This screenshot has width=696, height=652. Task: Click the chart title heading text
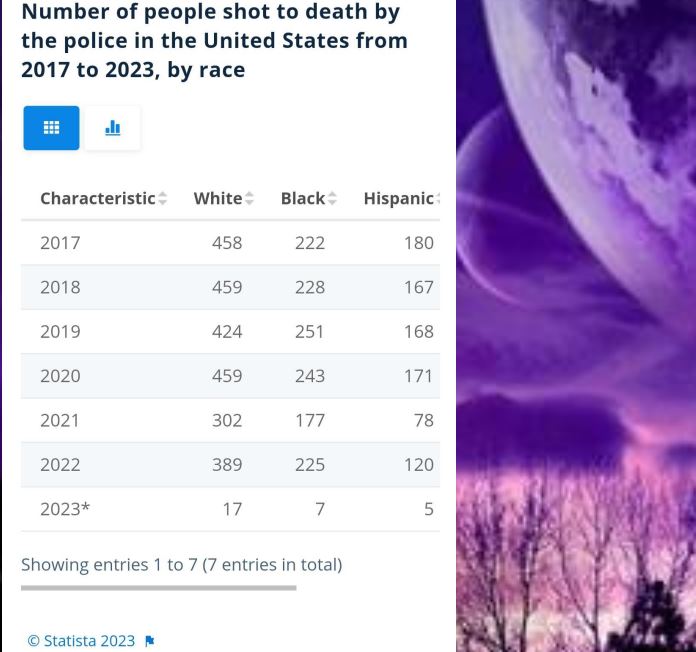214,41
